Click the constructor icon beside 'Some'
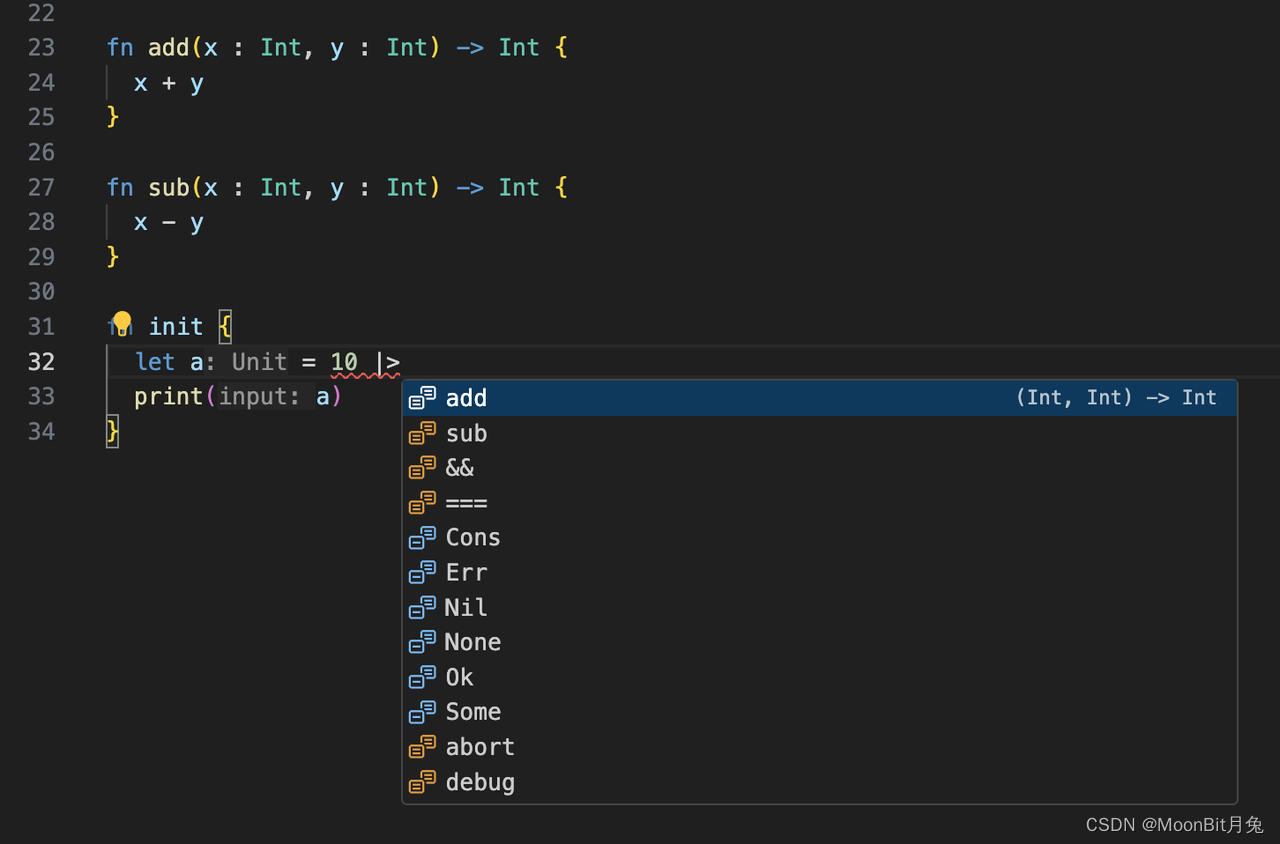 coord(422,713)
